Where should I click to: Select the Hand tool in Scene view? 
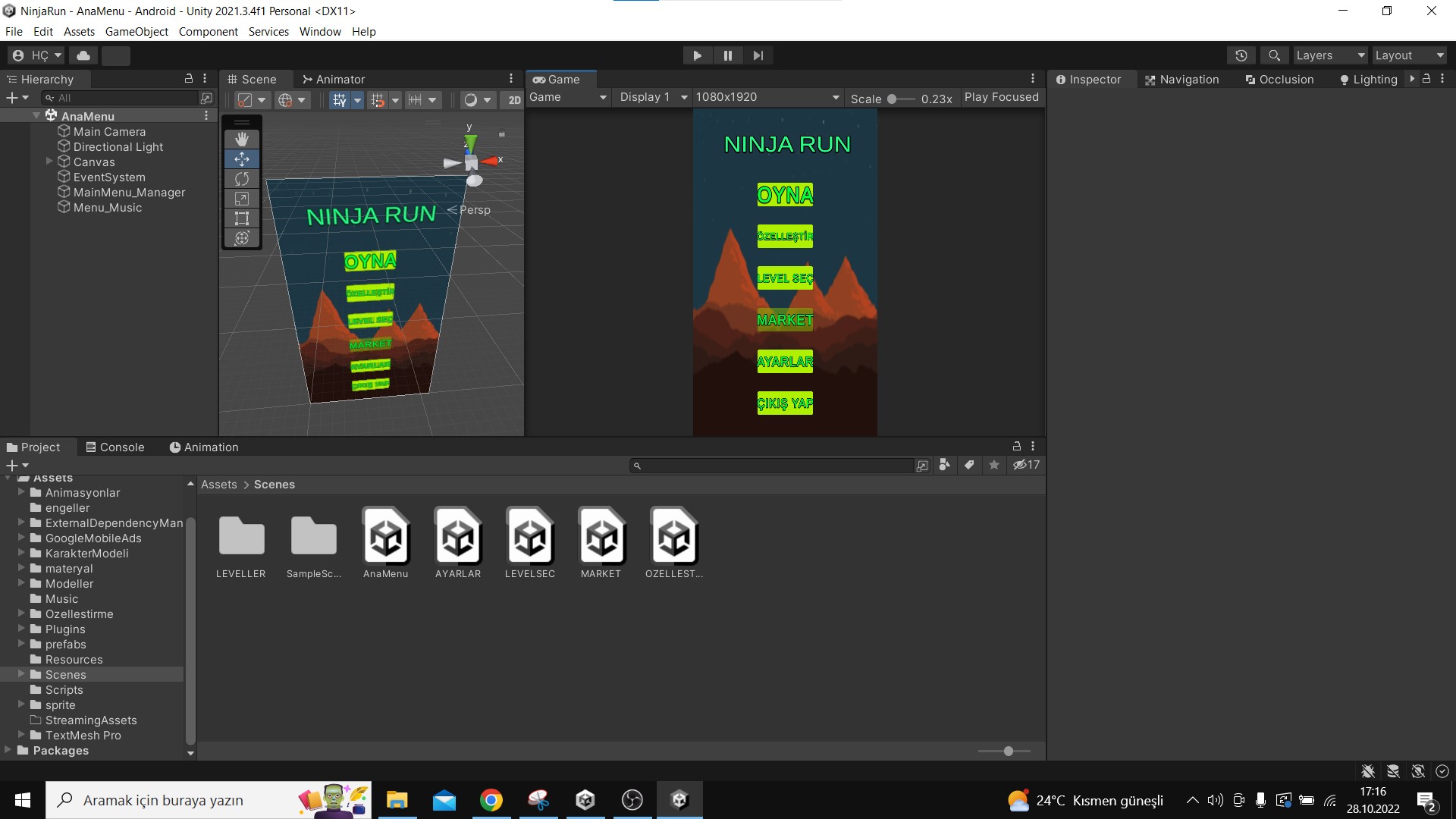point(242,139)
